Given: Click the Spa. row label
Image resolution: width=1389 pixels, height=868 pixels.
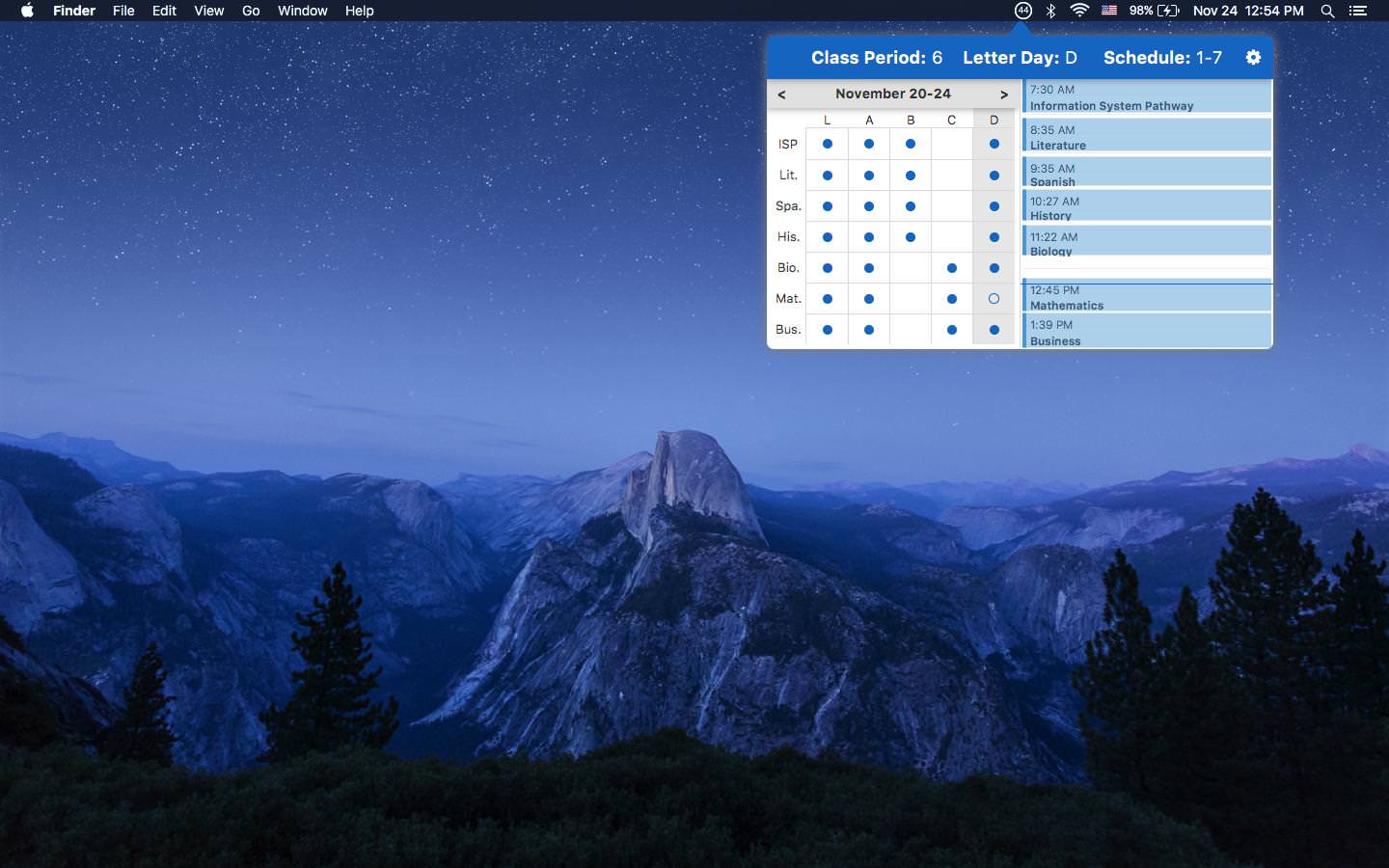Looking at the screenshot, I should [x=788, y=206].
